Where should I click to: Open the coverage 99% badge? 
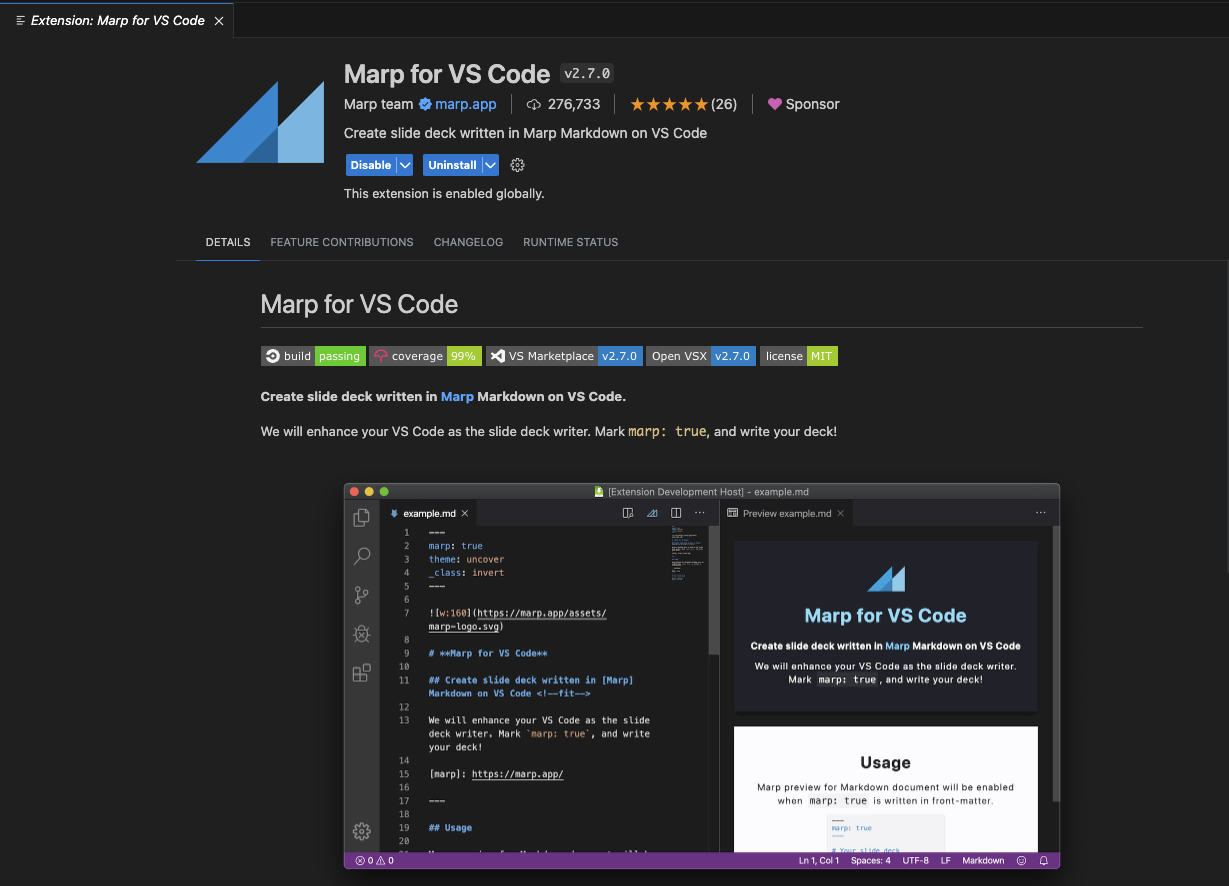point(426,356)
